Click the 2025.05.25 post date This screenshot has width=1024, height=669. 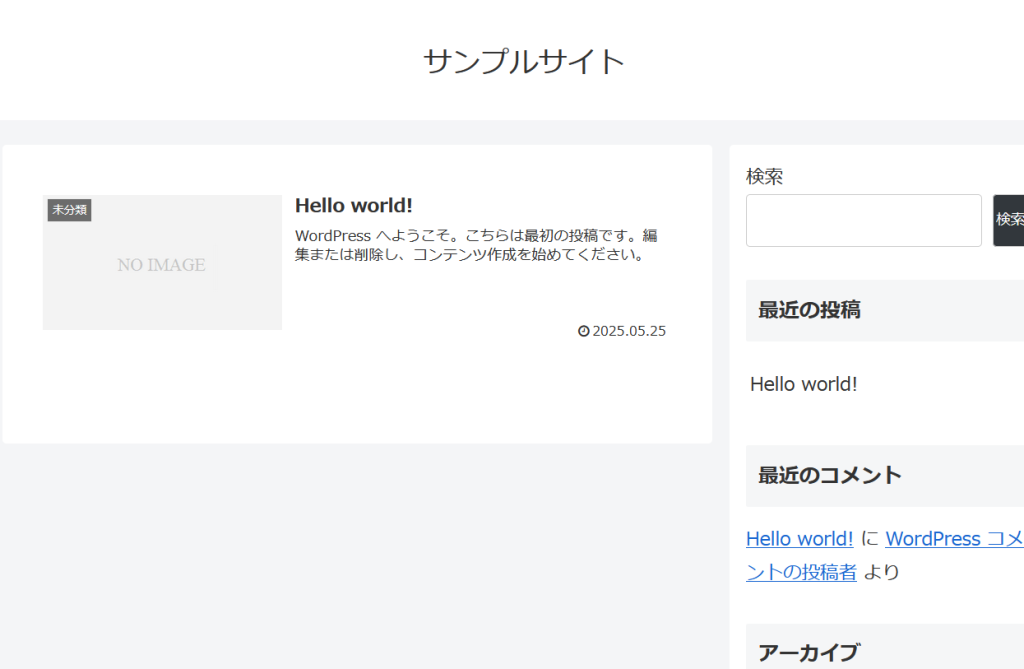coord(629,331)
